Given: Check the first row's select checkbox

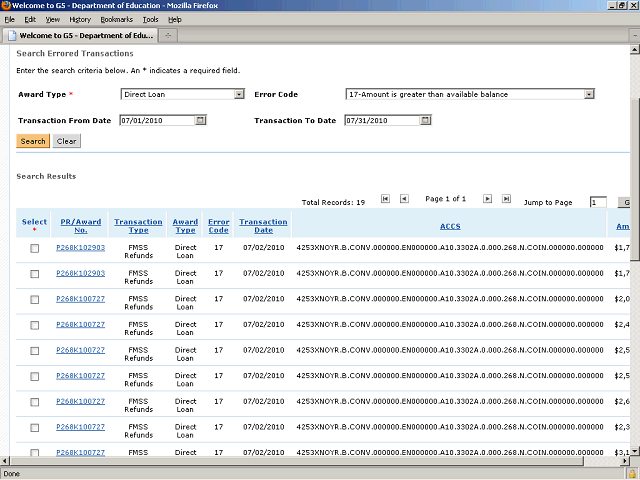Looking at the screenshot, I should (34, 248).
